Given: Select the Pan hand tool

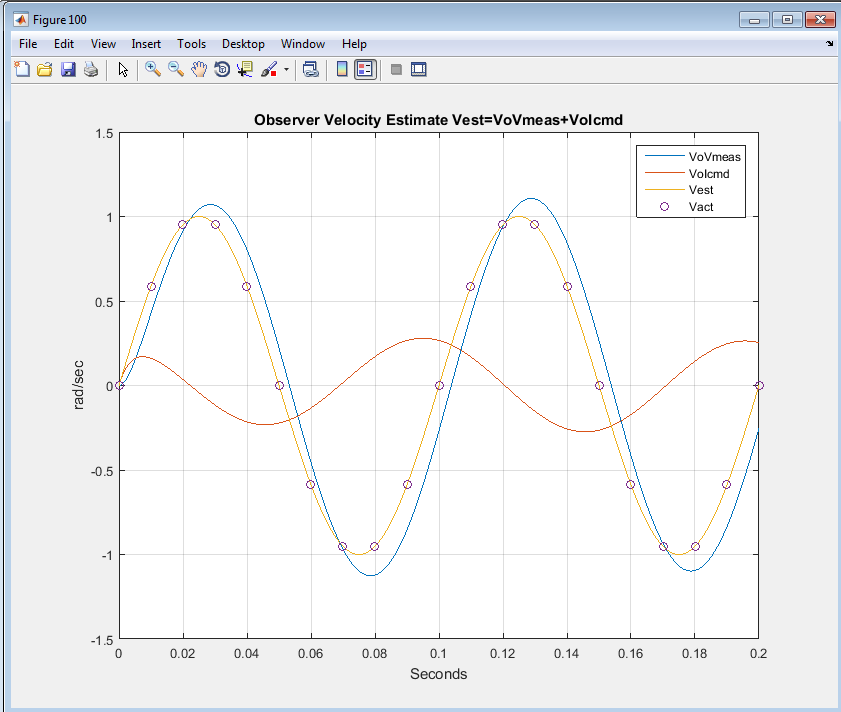Looking at the screenshot, I should 199,69.
